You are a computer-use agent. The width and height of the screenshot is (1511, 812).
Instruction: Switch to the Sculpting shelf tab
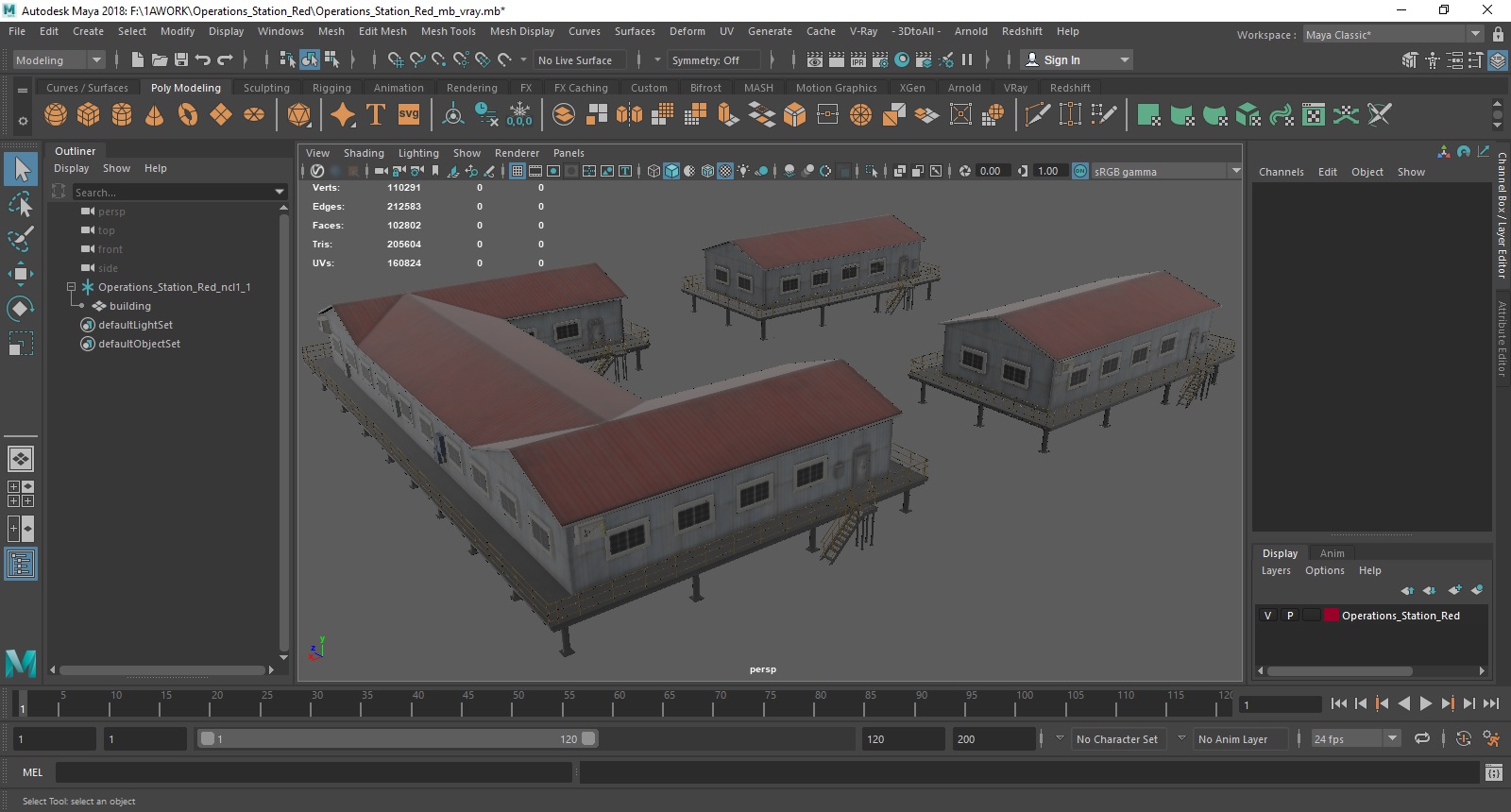(266, 88)
